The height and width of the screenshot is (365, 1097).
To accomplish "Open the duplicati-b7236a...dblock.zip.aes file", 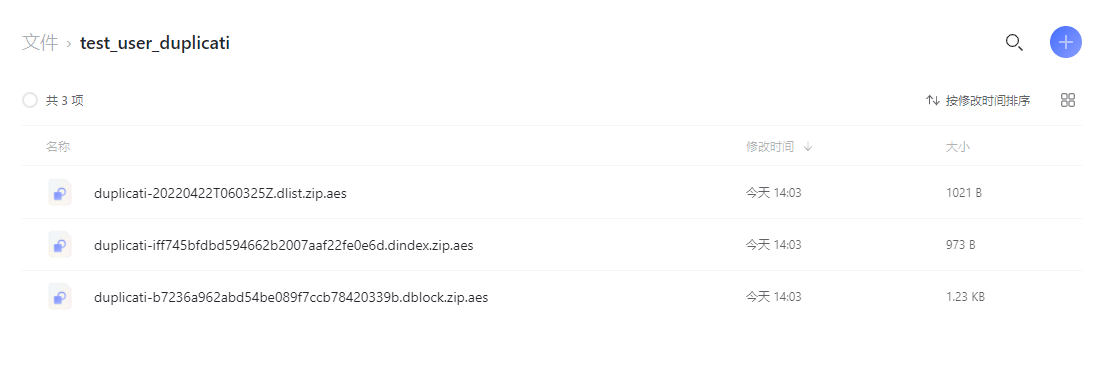I will coord(291,297).
